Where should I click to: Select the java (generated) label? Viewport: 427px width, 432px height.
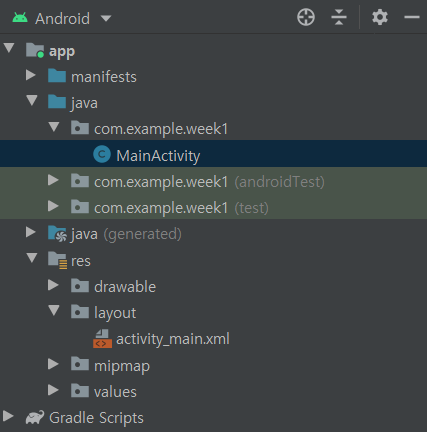point(126,235)
